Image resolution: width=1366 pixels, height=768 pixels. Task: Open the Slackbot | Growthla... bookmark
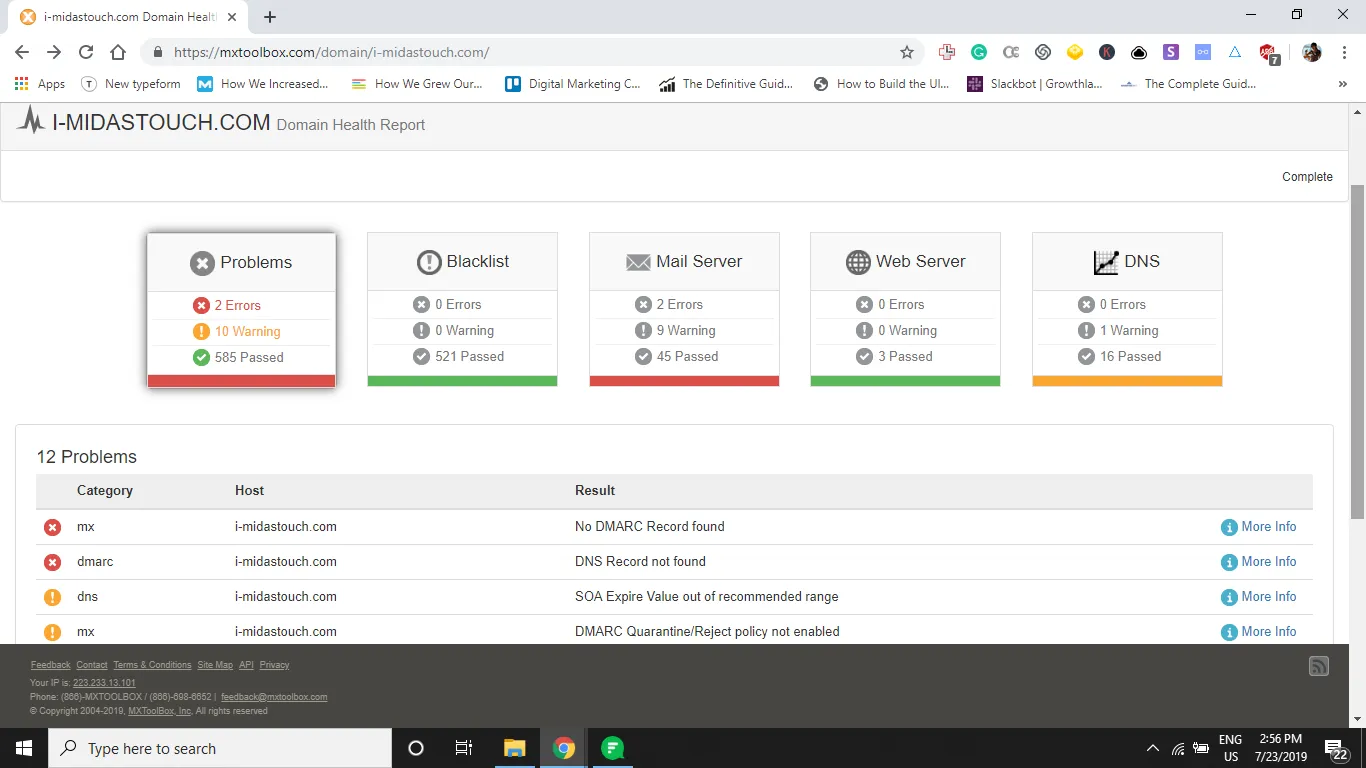pos(1034,84)
